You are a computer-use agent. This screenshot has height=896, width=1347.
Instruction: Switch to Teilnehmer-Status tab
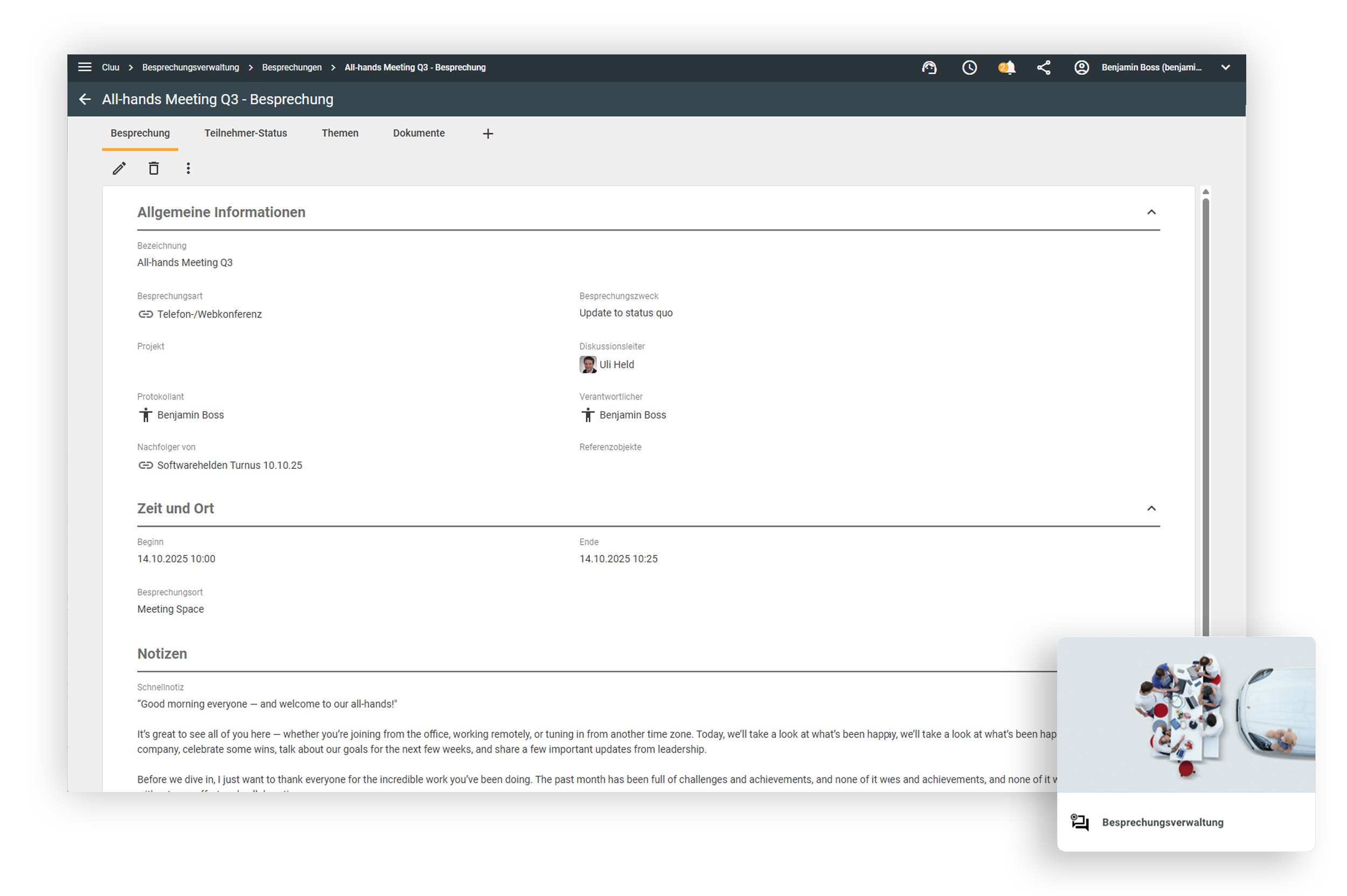click(246, 133)
